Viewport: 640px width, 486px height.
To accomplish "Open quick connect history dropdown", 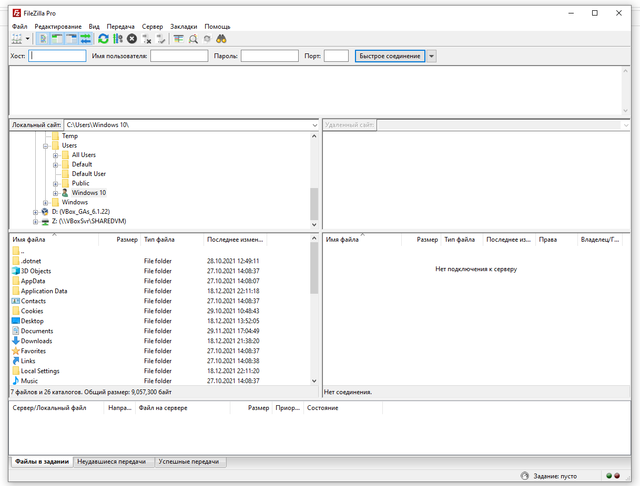I will (x=431, y=56).
